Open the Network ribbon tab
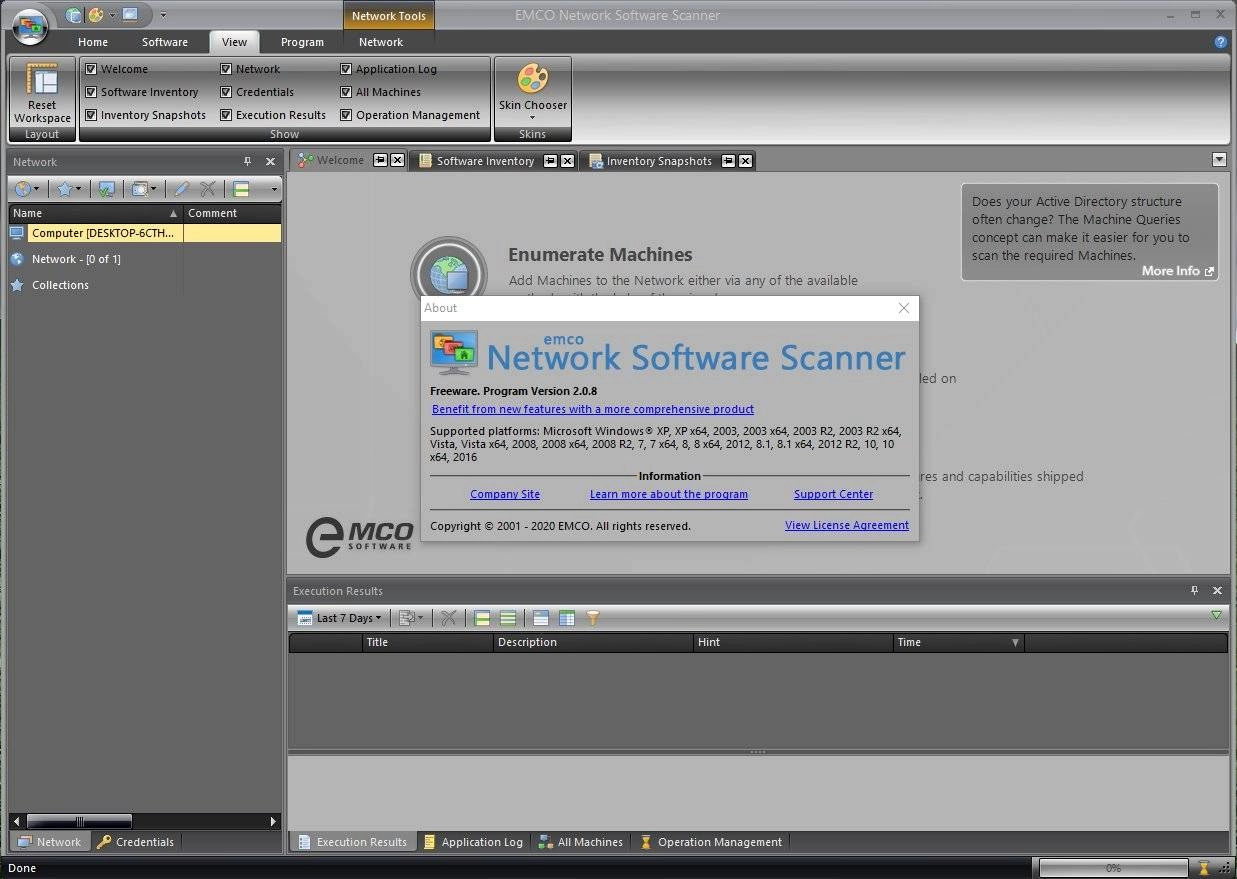Image resolution: width=1237 pixels, height=879 pixels. (381, 42)
